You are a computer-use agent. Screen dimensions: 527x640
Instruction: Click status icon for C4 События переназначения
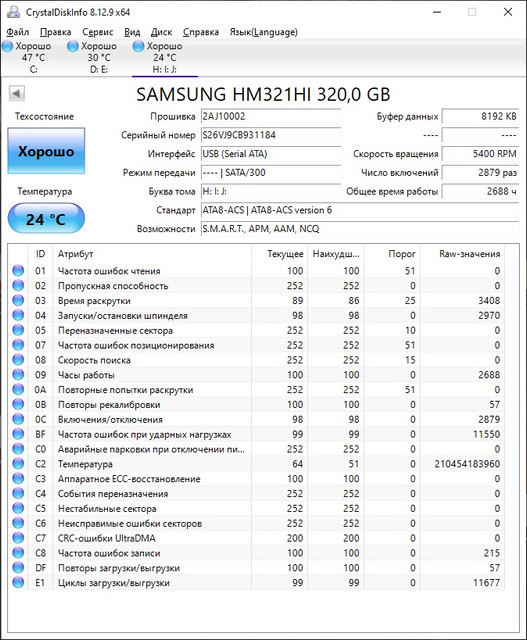pyautogui.click(x=18, y=493)
